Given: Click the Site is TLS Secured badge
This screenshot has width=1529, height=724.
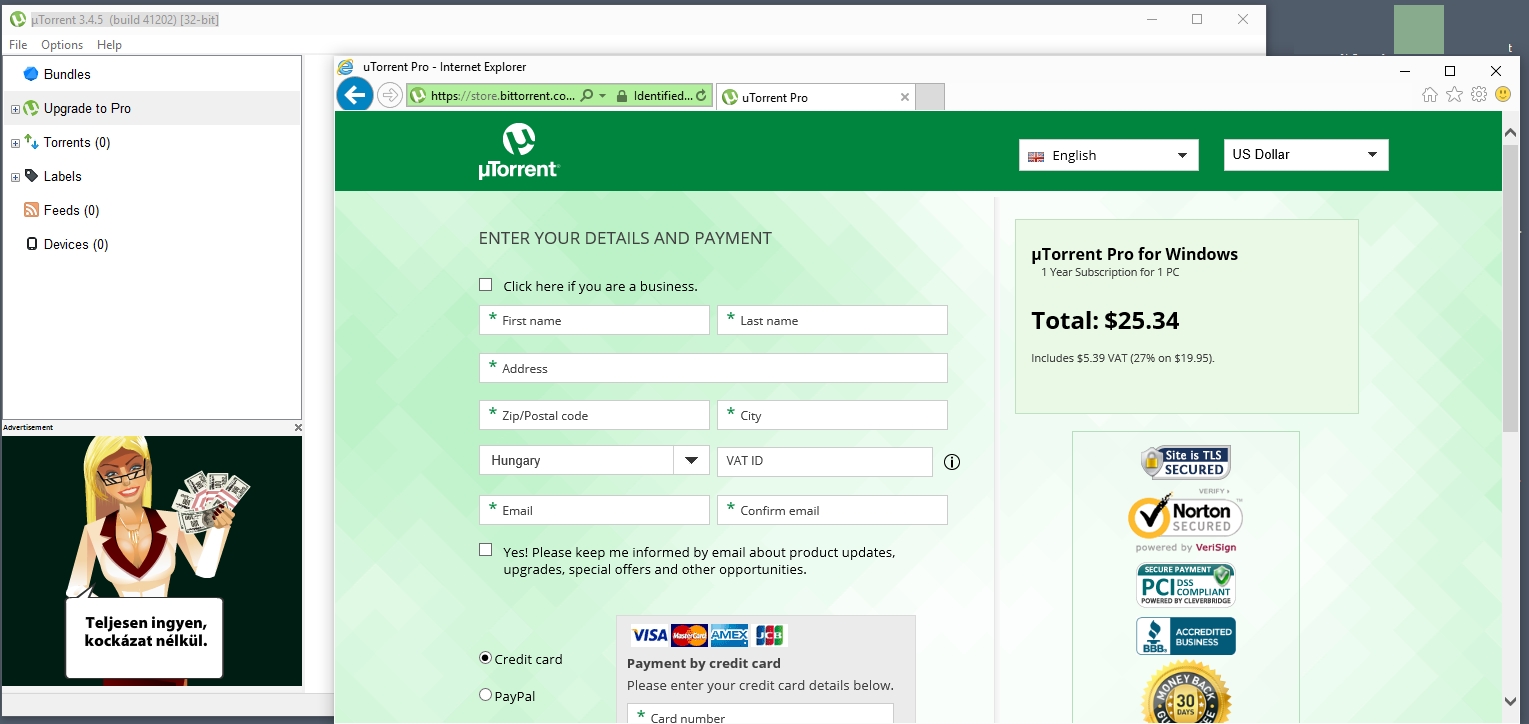Looking at the screenshot, I should click(x=1186, y=463).
